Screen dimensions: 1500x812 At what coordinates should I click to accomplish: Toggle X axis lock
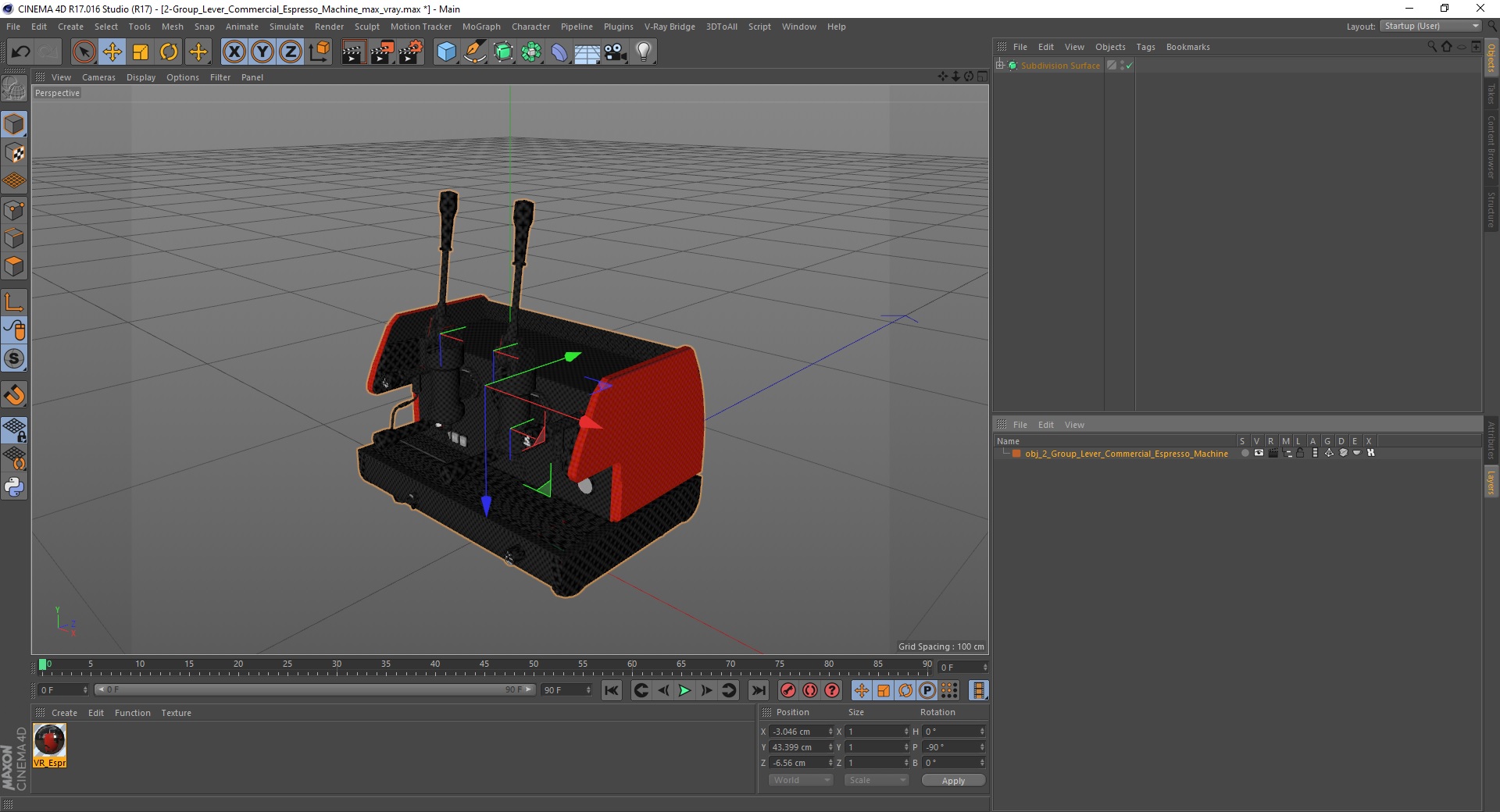[234, 52]
